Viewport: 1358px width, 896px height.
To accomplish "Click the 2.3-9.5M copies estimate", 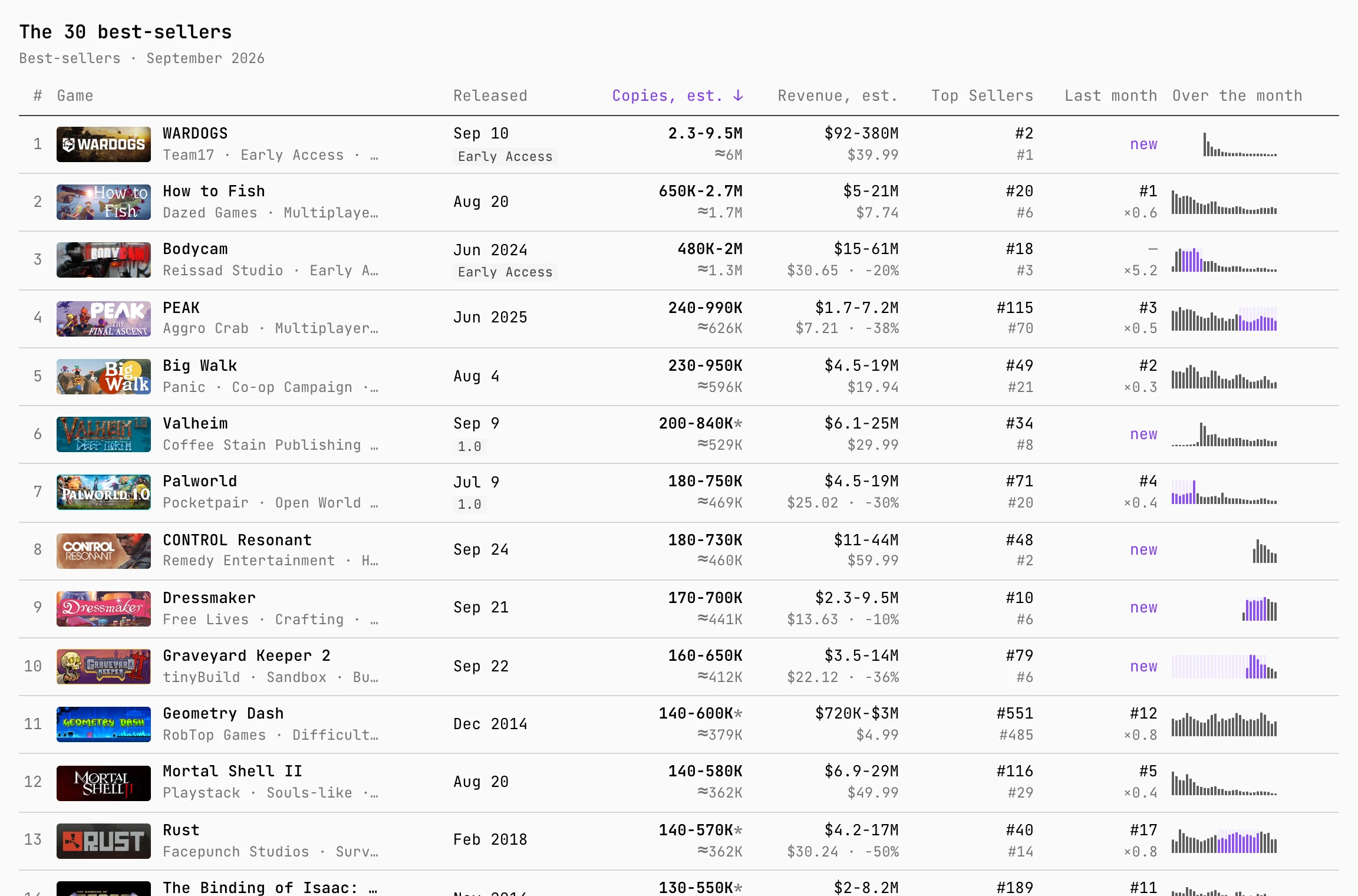I will [x=705, y=133].
